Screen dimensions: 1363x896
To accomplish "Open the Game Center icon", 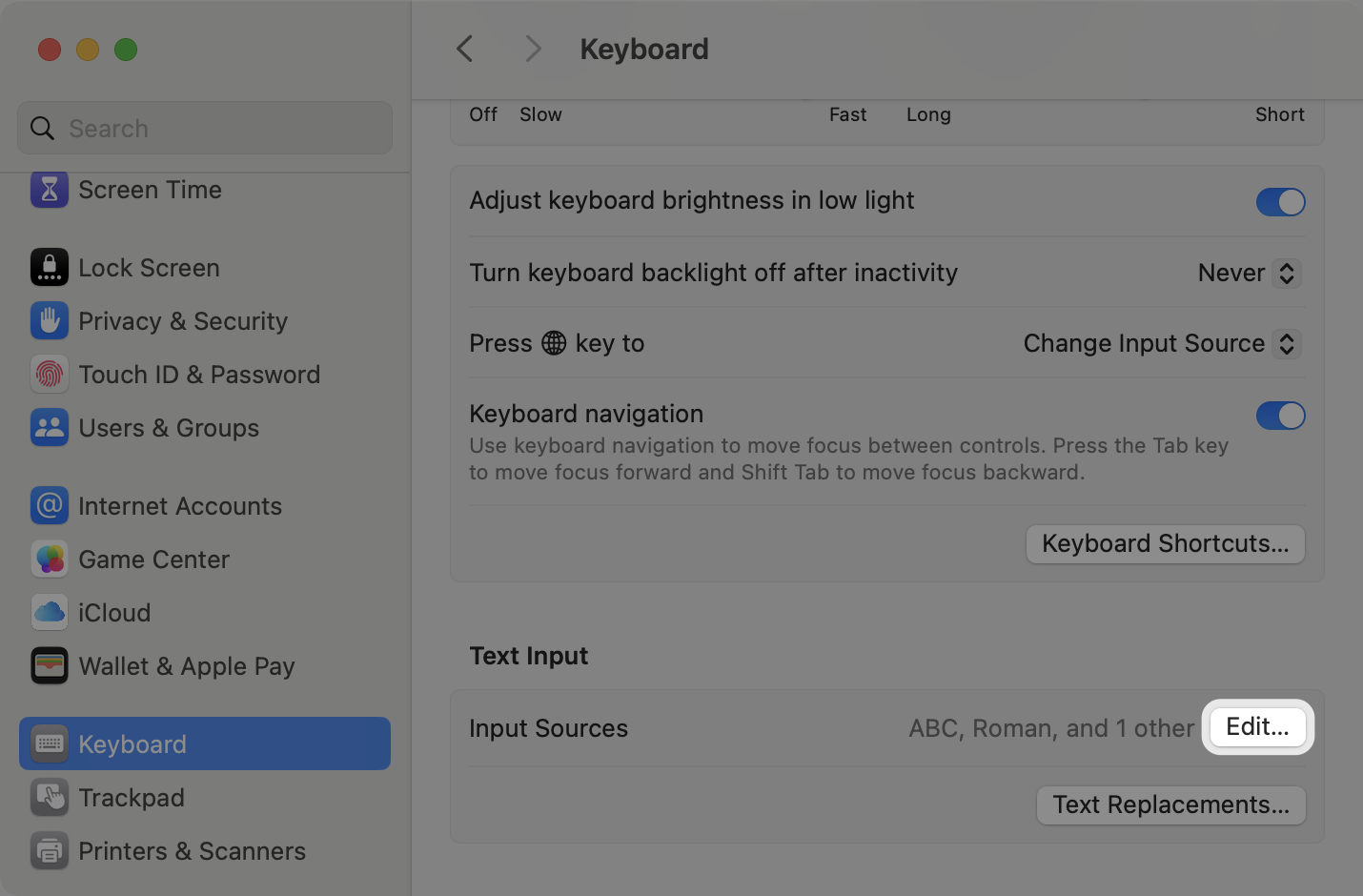I will (50, 560).
